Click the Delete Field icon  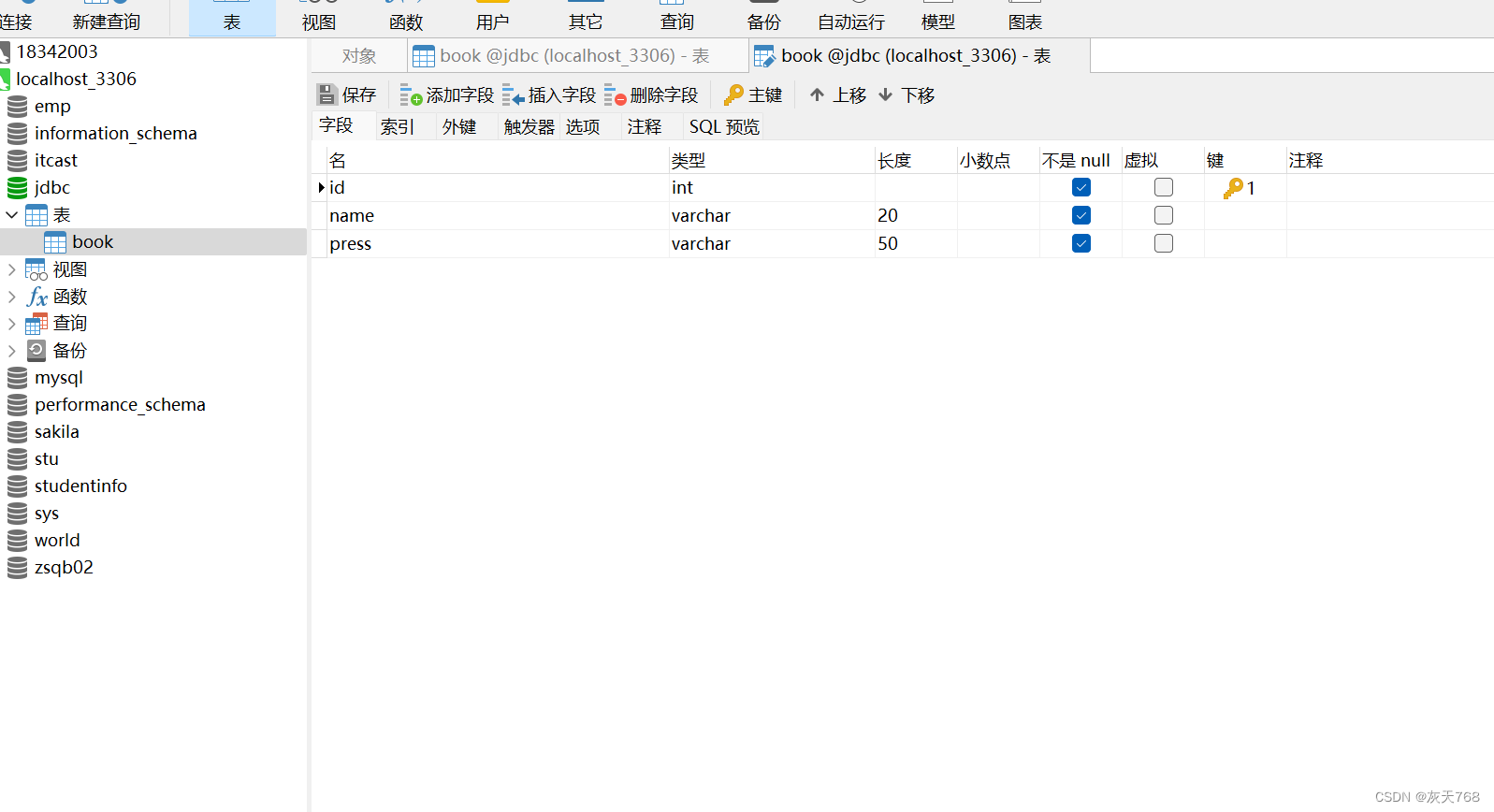coord(615,94)
